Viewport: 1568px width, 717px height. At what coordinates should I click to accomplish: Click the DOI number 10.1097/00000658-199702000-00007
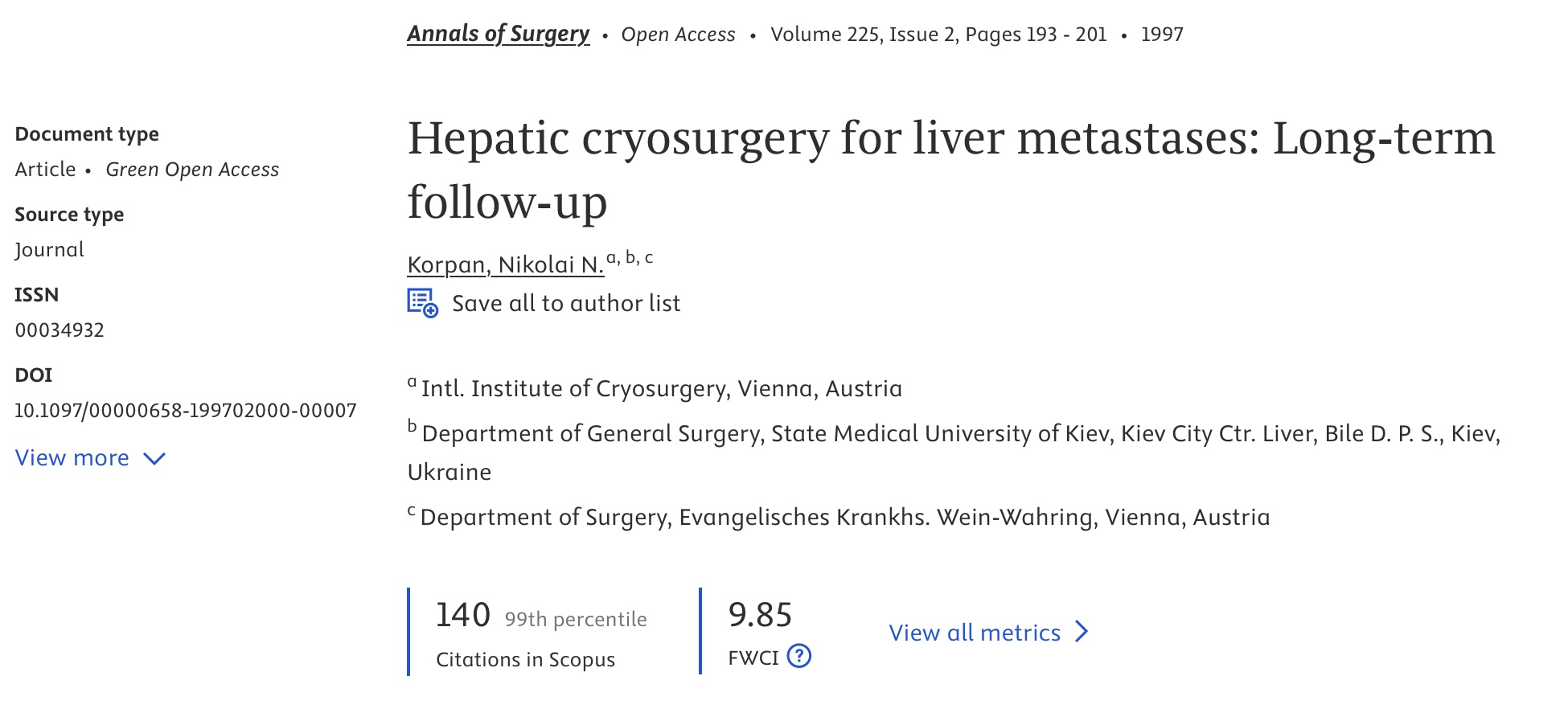tap(186, 411)
